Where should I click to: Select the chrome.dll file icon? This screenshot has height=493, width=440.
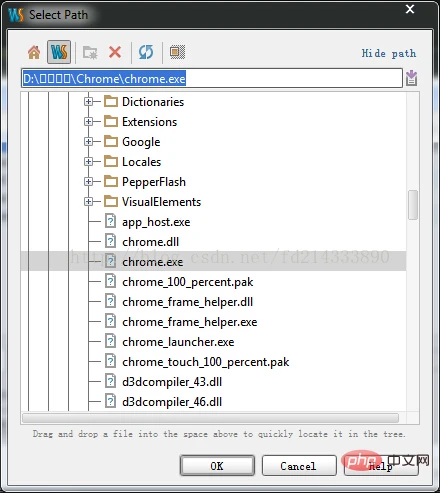[x=110, y=241]
